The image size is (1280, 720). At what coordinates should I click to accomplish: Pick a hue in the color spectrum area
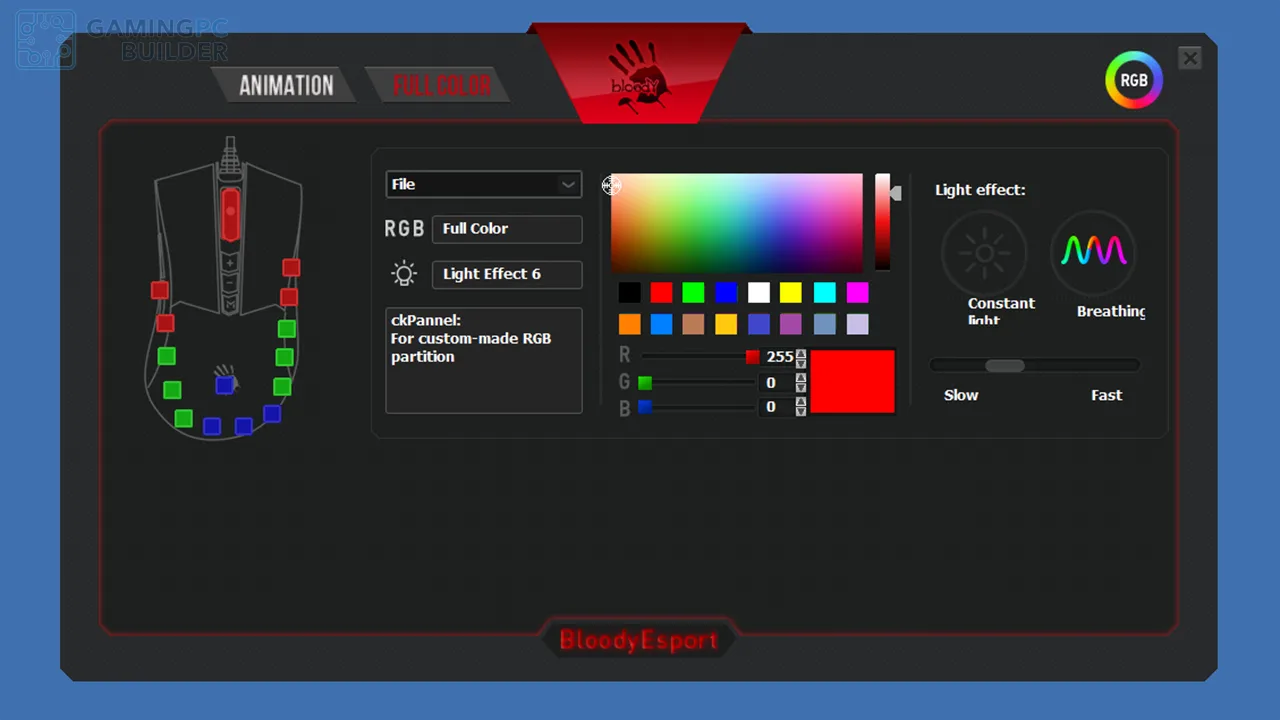[737, 223]
